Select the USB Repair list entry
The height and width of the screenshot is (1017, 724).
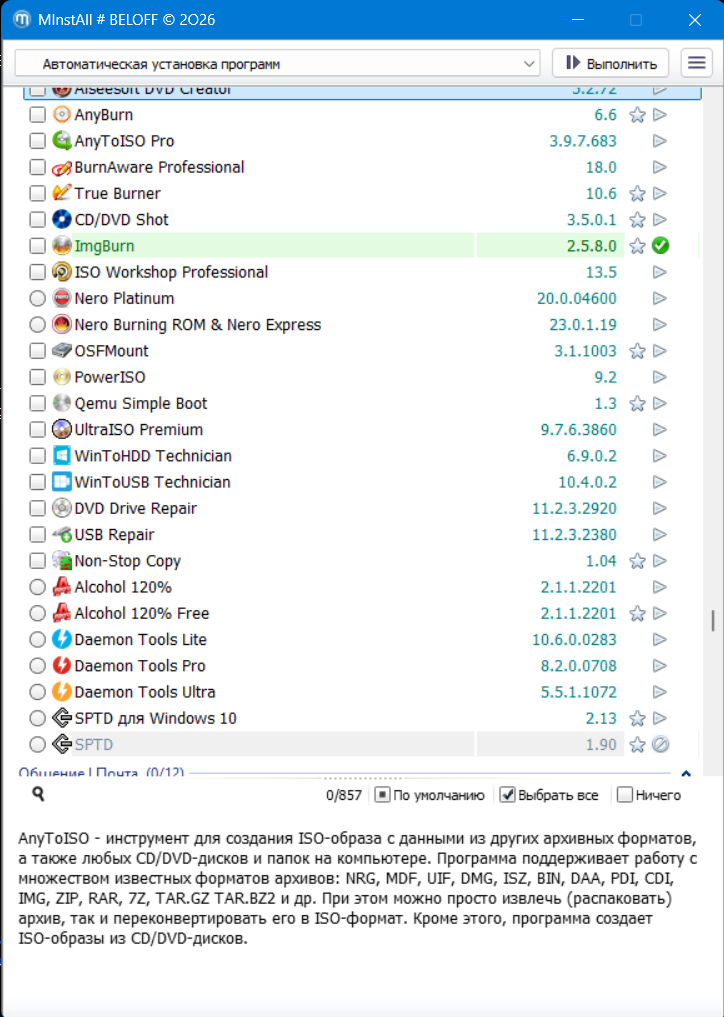click(362, 534)
